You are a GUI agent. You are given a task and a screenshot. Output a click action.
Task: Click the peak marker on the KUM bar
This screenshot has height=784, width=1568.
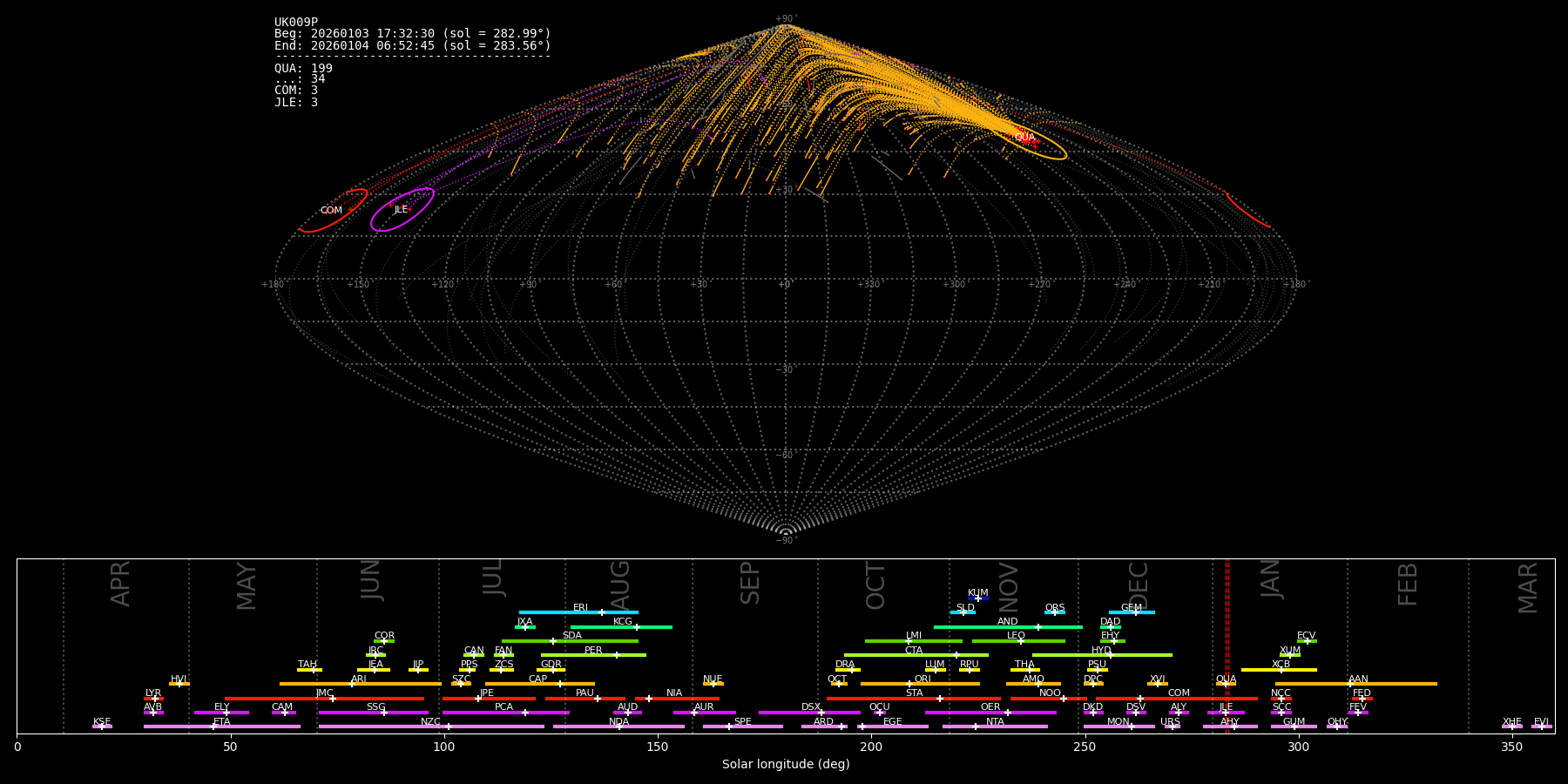tap(977, 598)
